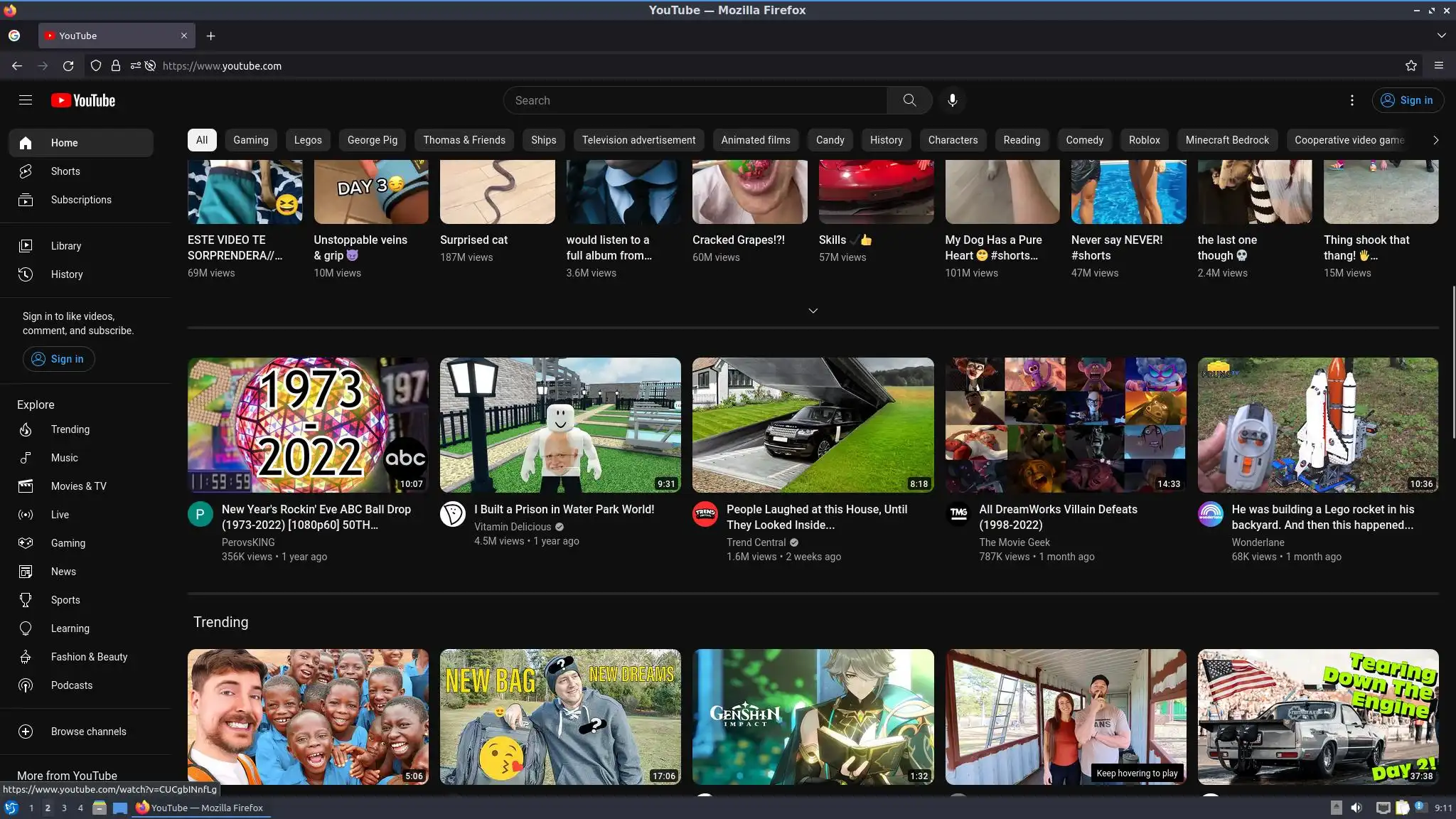Click the microphone voice search icon
Viewport: 1456px width, 819px height.
[x=952, y=100]
